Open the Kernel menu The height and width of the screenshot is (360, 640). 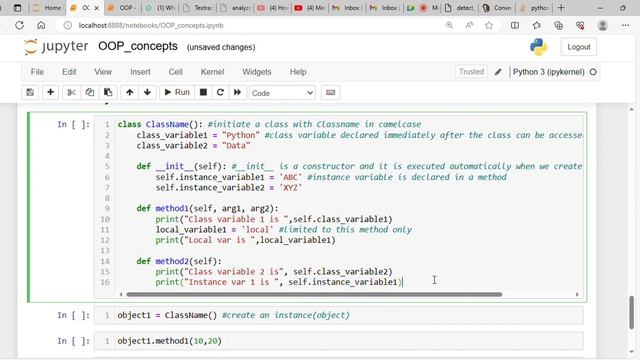(x=212, y=72)
